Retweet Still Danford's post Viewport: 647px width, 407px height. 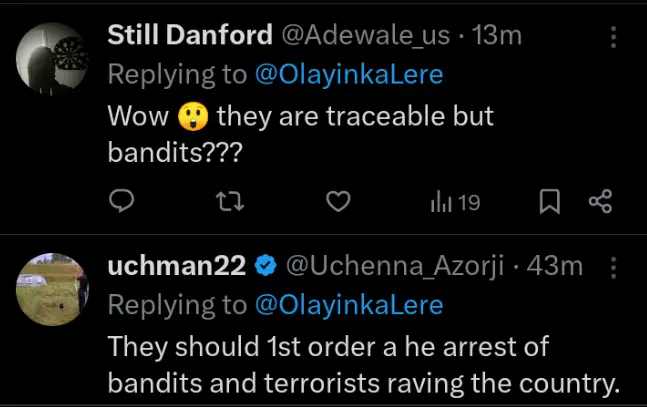pos(230,202)
